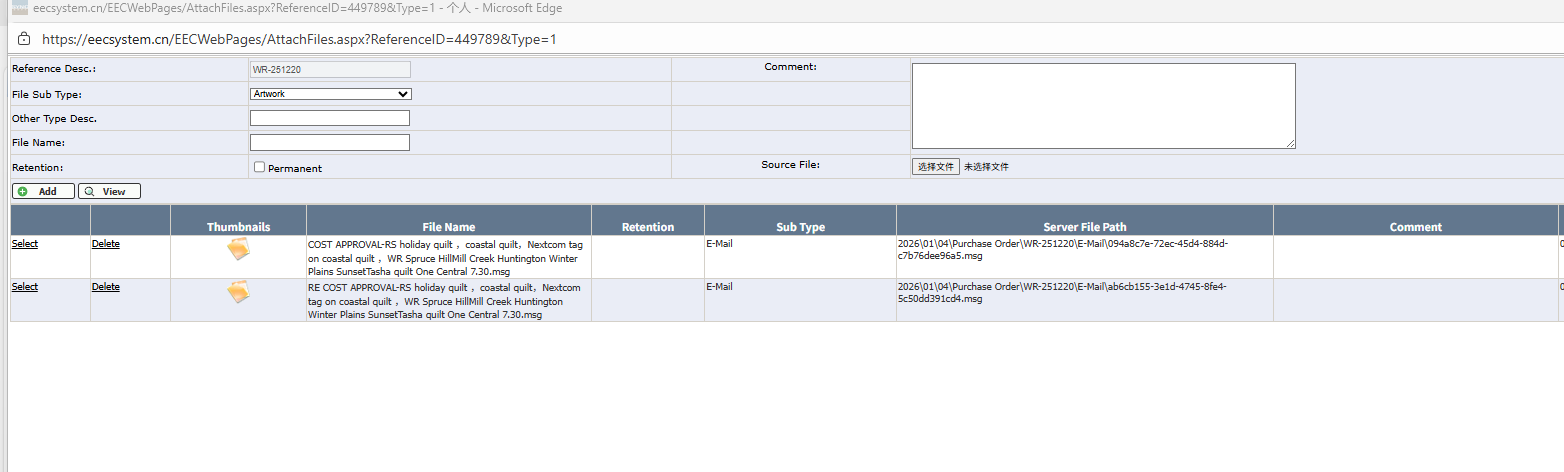
Task: Click the green plus Add icon
Action: pos(24,191)
